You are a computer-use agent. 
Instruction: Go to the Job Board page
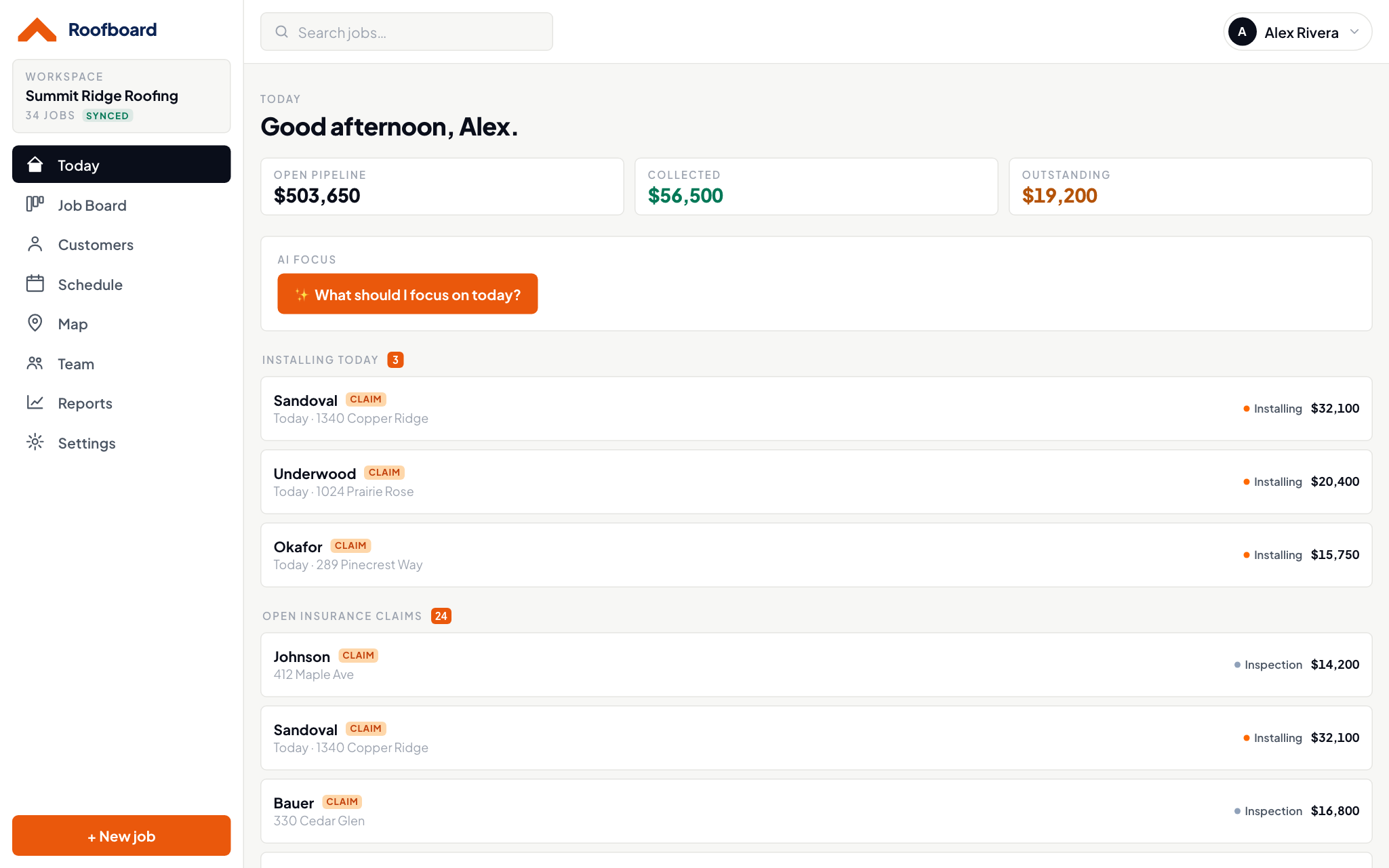click(x=121, y=205)
